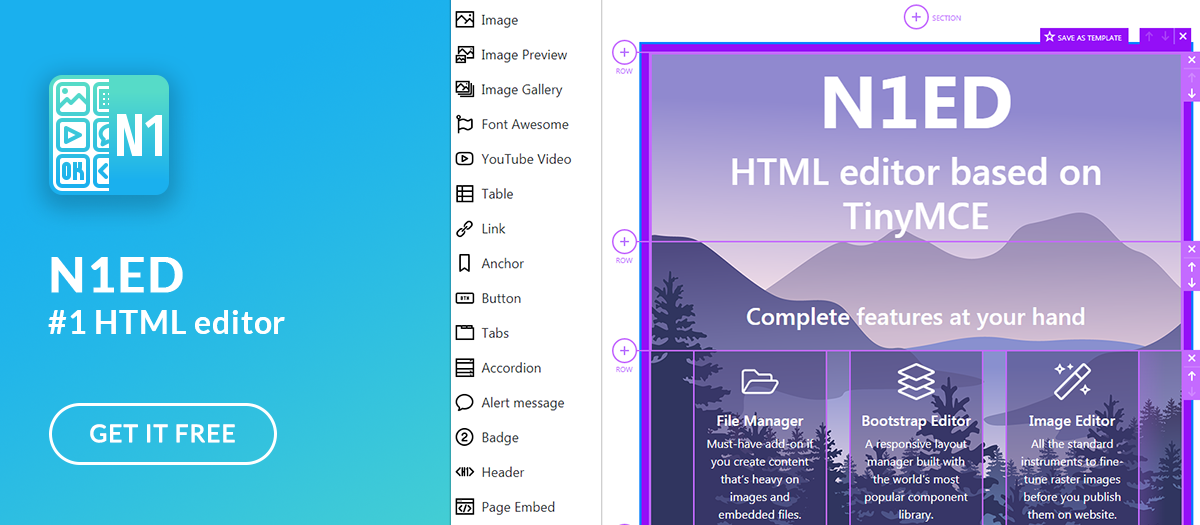Select the YouTube Video label
Image resolution: width=1200 pixels, height=525 pixels.
click(x=526, y=159)
